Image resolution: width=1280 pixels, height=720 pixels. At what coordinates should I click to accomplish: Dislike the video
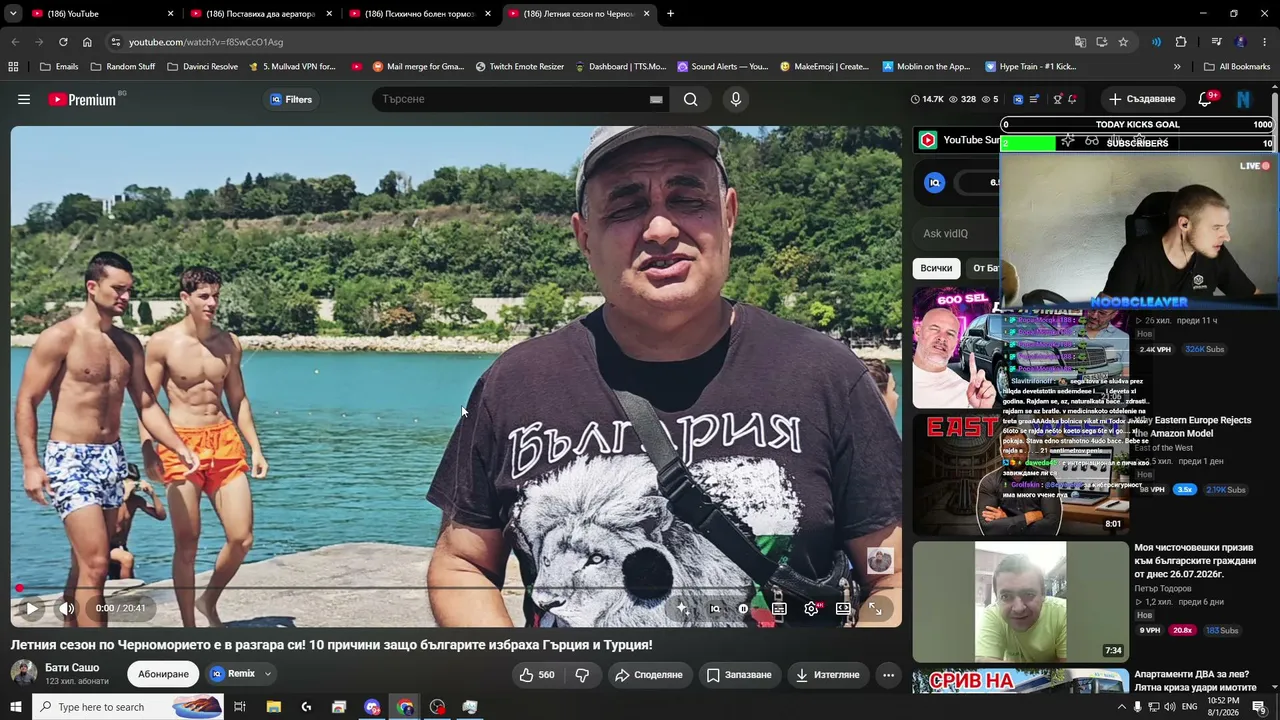point(582,675)
